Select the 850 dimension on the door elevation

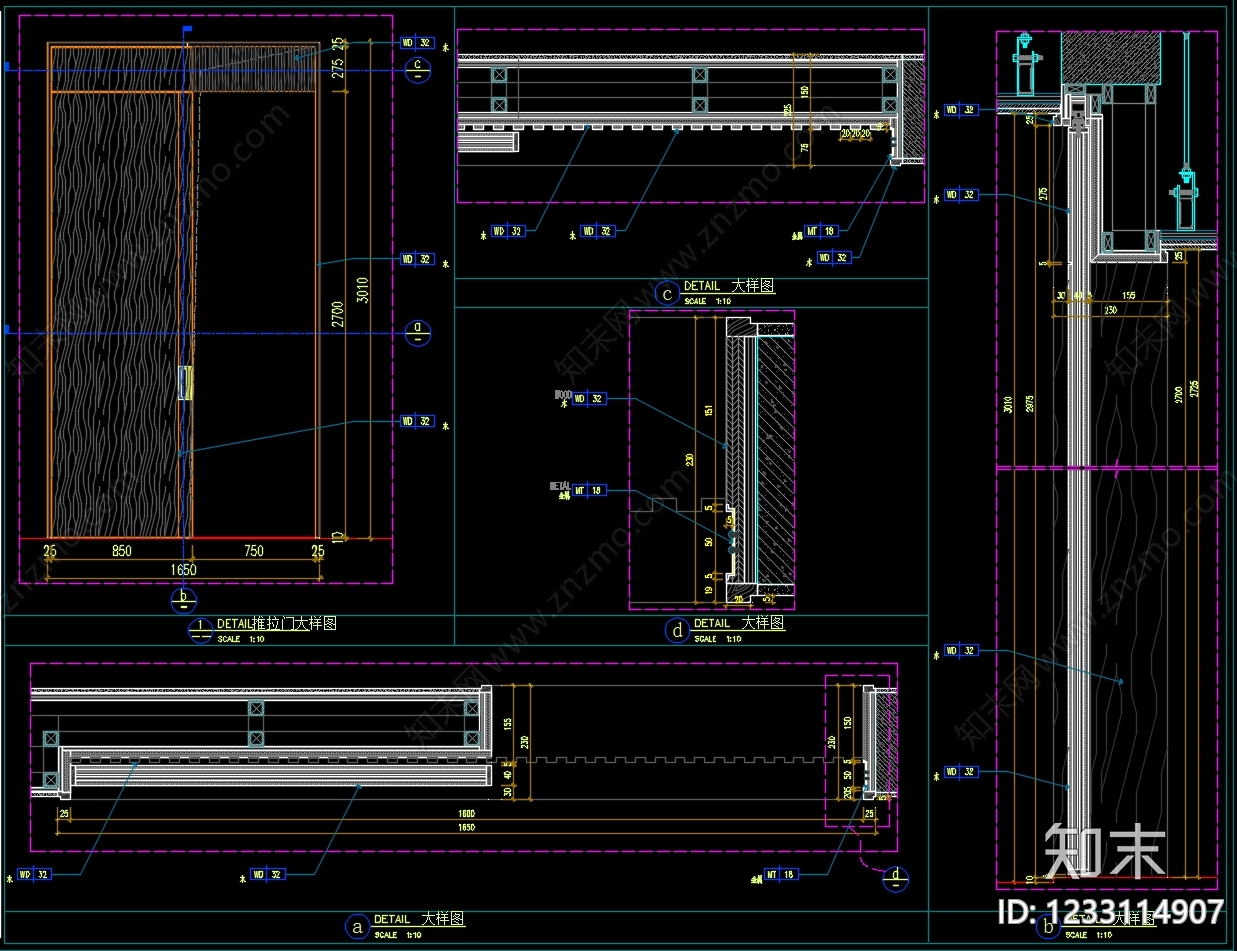[x=121, y=551]
